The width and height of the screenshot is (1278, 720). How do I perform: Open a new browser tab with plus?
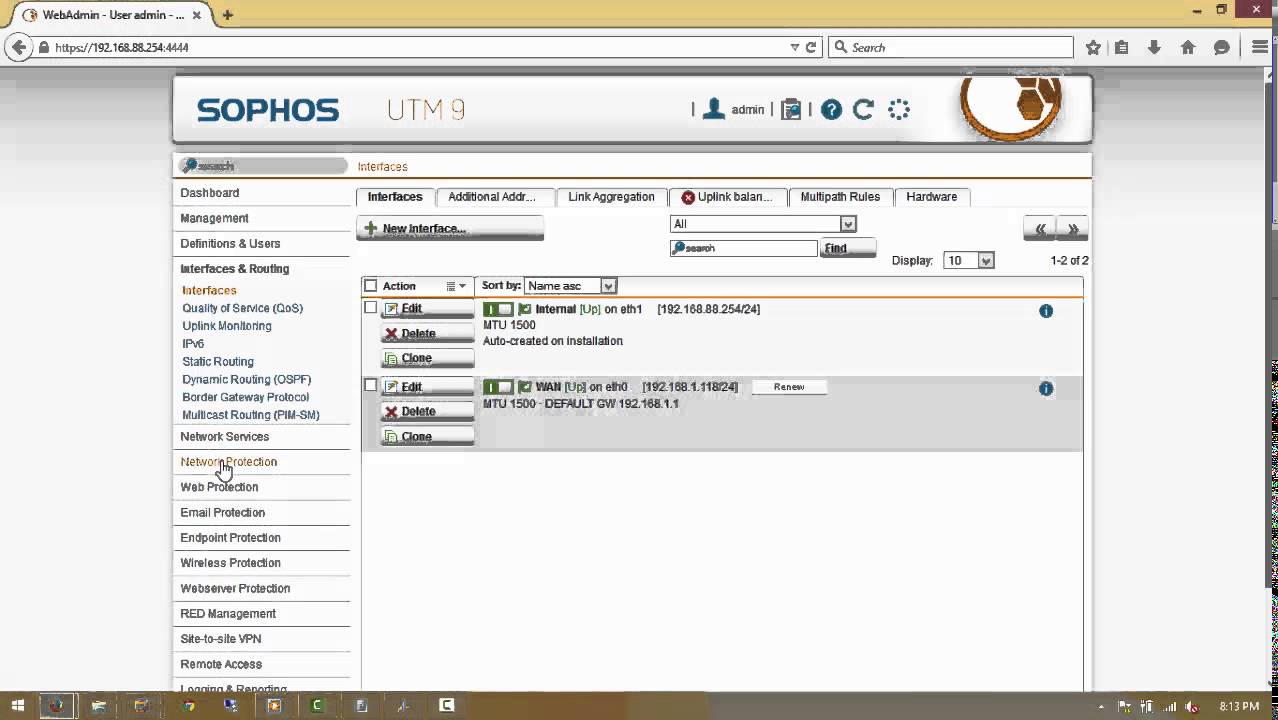pyautogui.click(x=228, y=15)
